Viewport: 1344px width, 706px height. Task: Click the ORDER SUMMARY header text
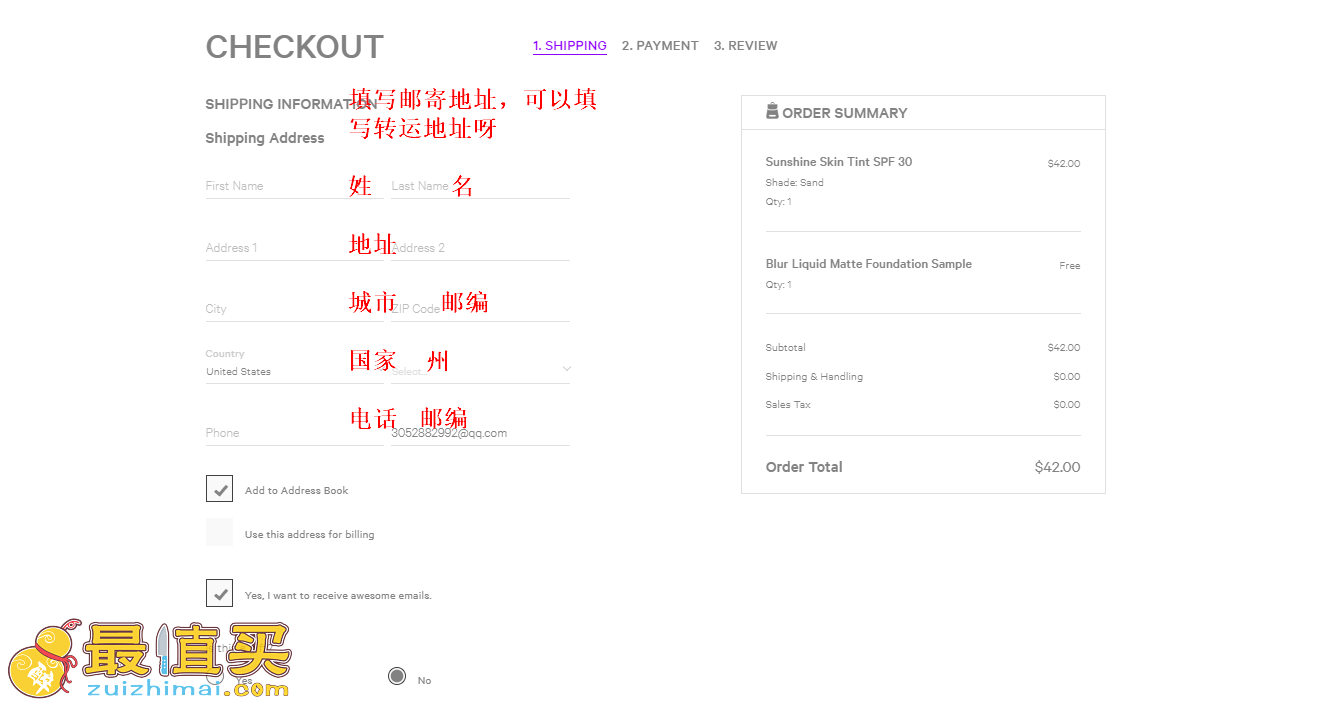tap(845, 113)
